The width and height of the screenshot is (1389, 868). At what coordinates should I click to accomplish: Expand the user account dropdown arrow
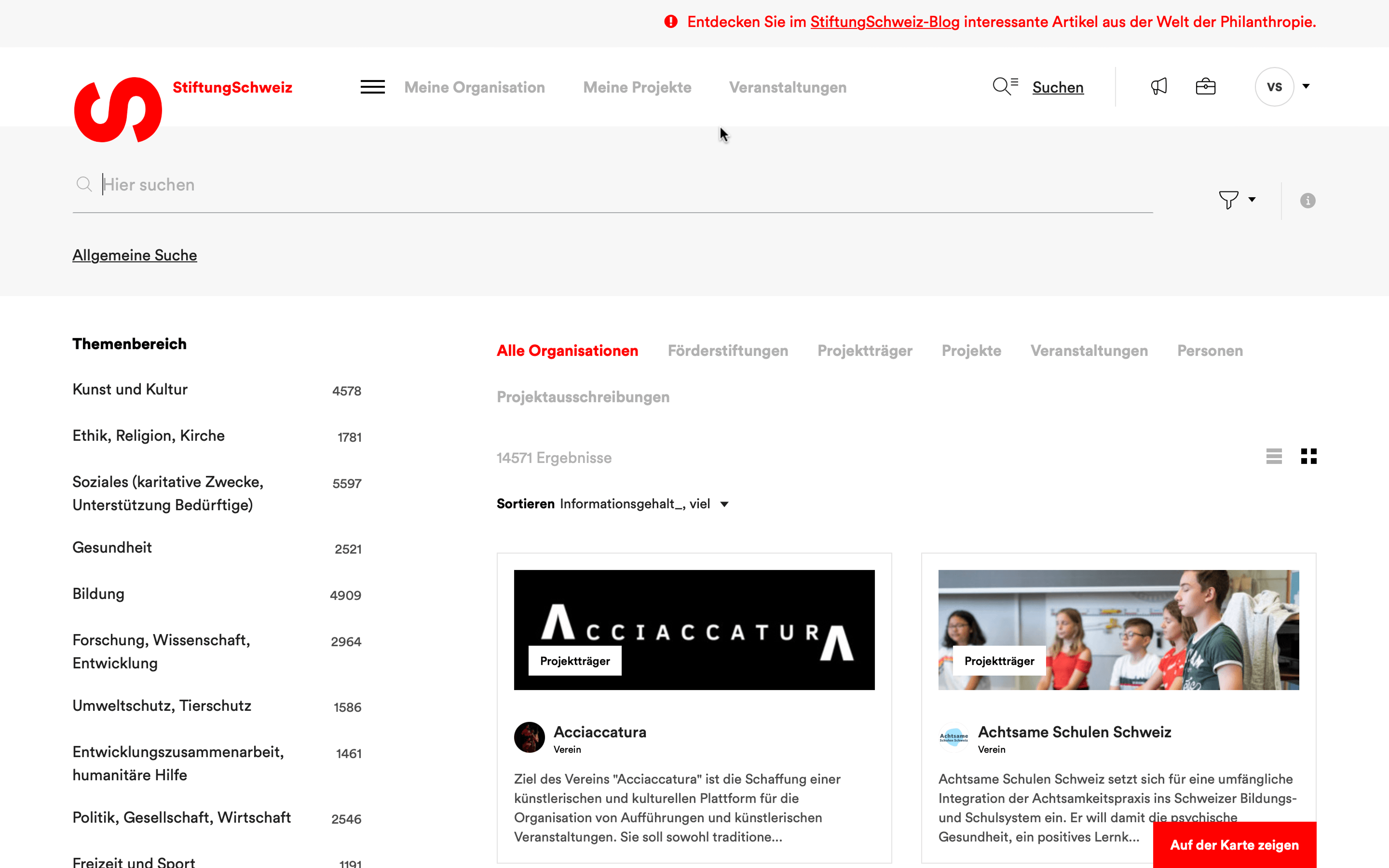1307,87
